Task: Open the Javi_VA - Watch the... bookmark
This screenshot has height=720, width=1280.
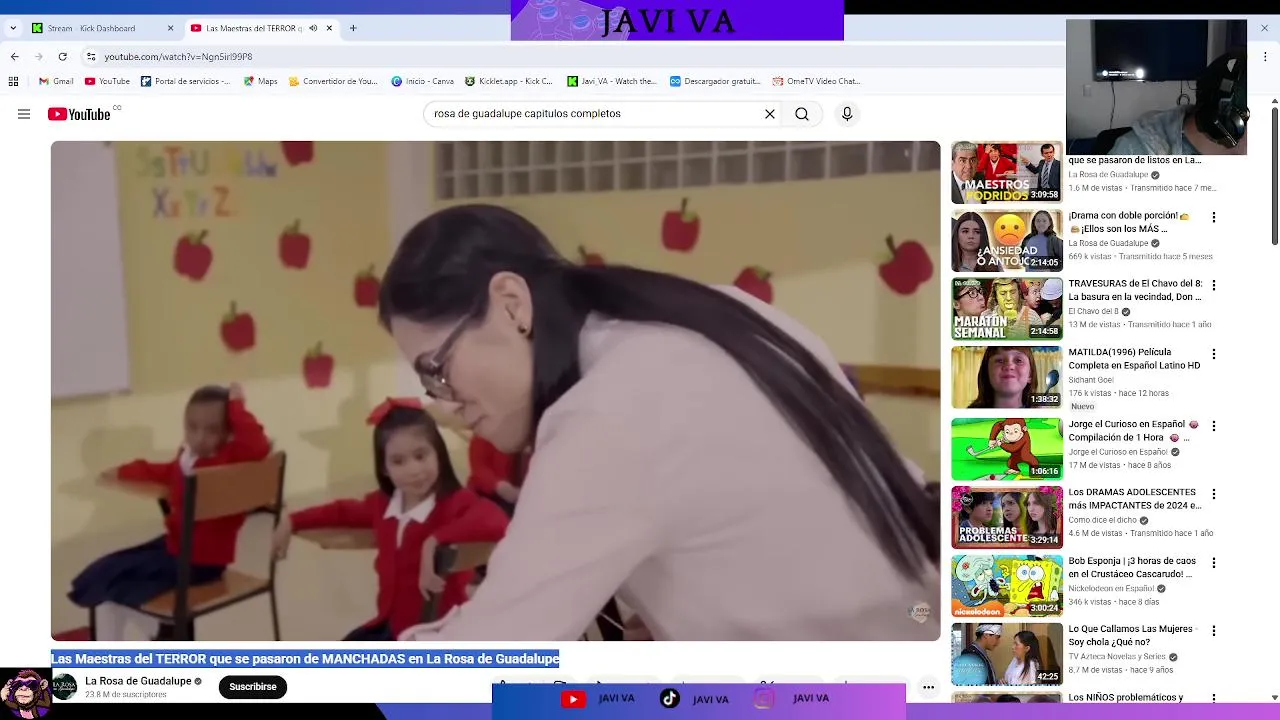Action: [x=612, y=81]
